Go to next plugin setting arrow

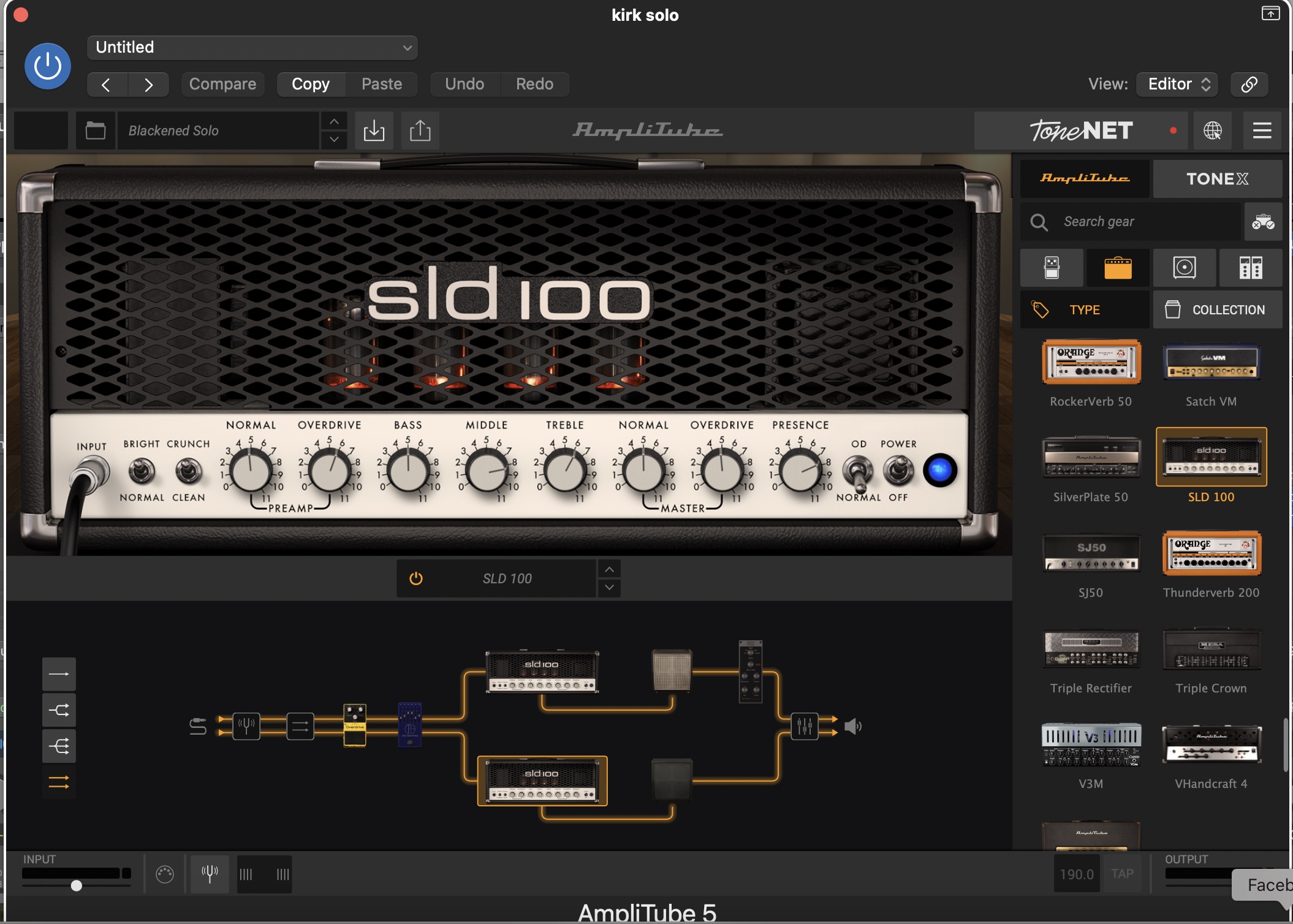click(148, 84)
